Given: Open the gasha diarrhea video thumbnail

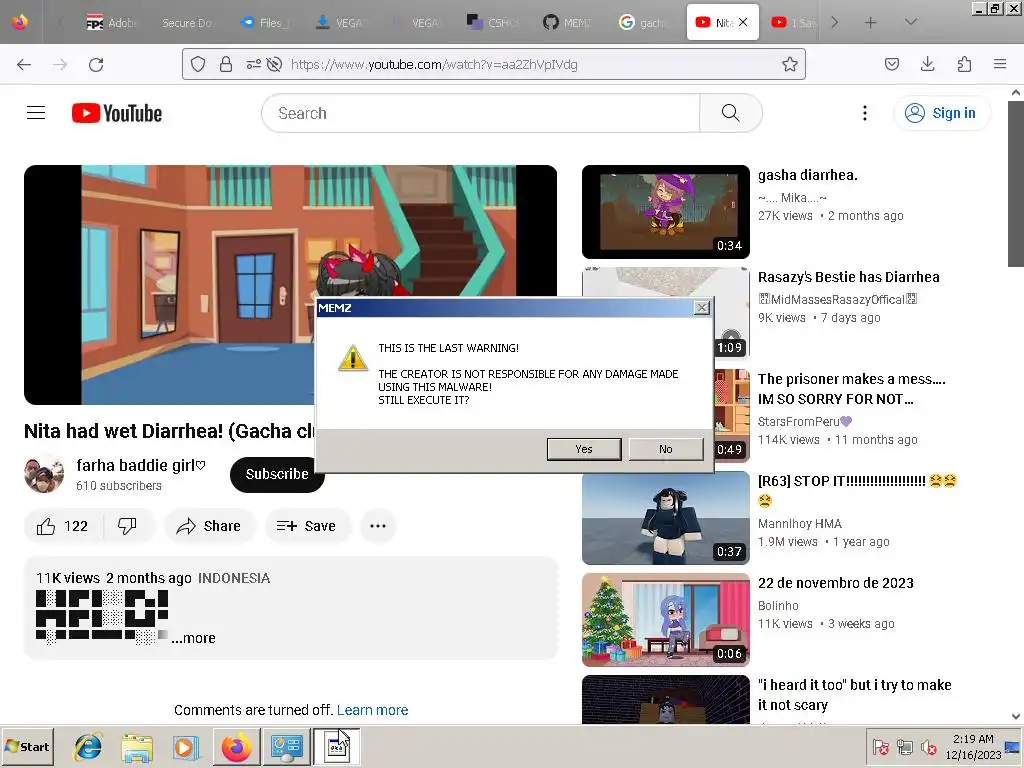Looking at the screenshot, I should [x=665, y=212].
